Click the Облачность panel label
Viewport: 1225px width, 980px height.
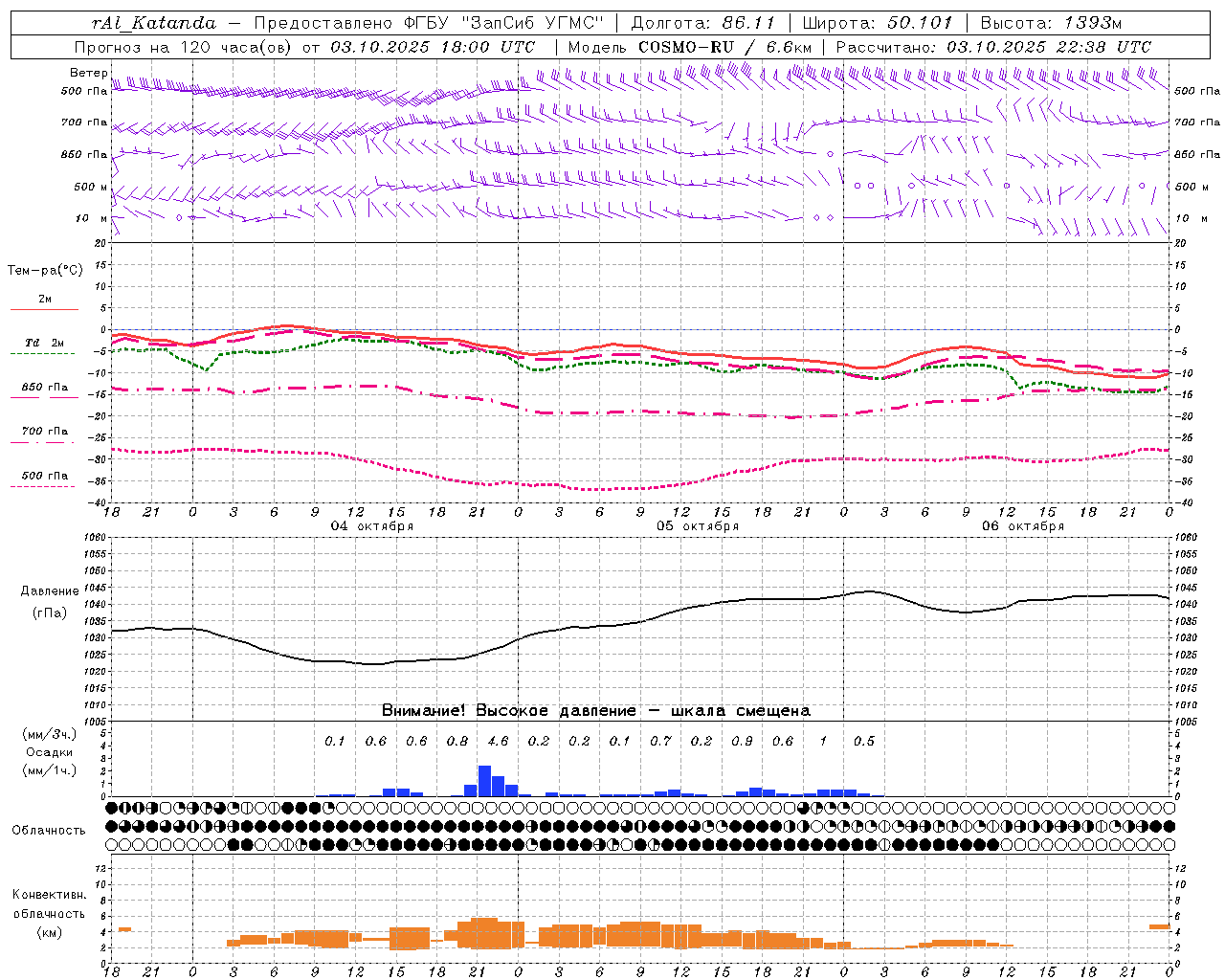[x=49, y=831]
